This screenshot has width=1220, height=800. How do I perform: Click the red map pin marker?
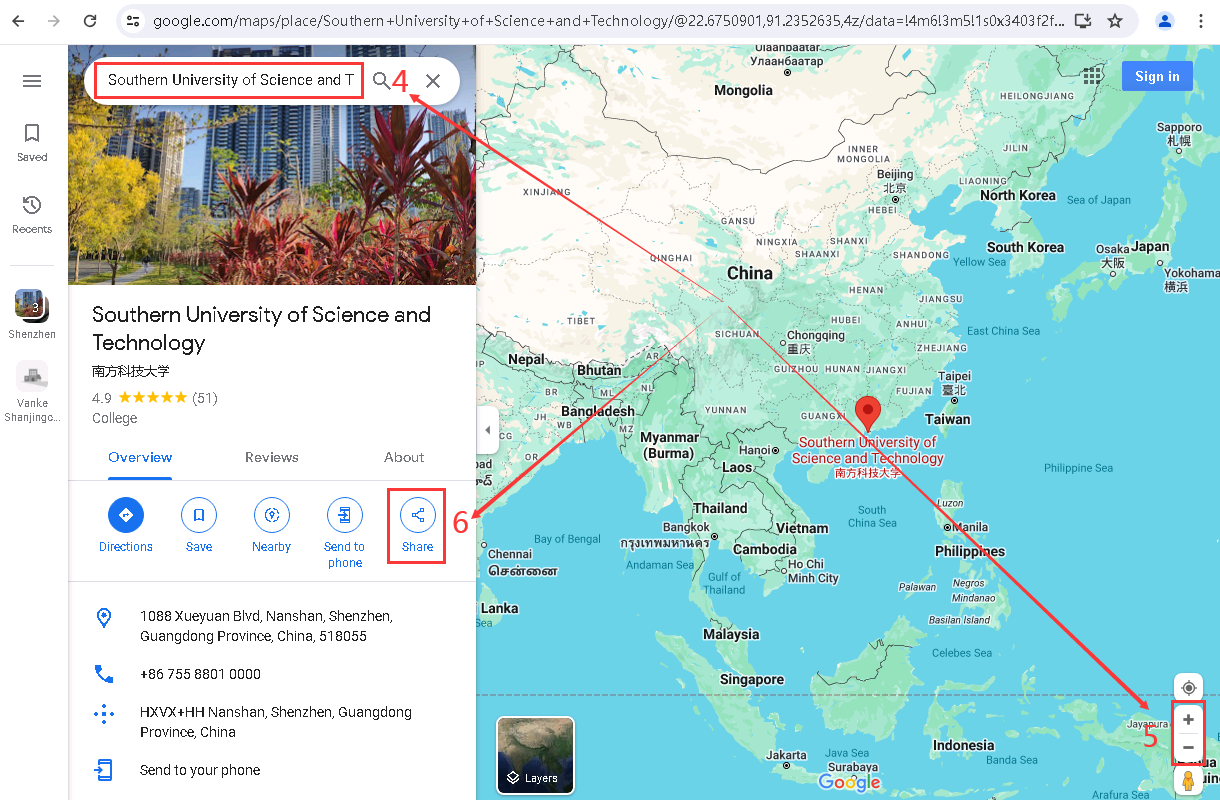click(x=868, y=413)
